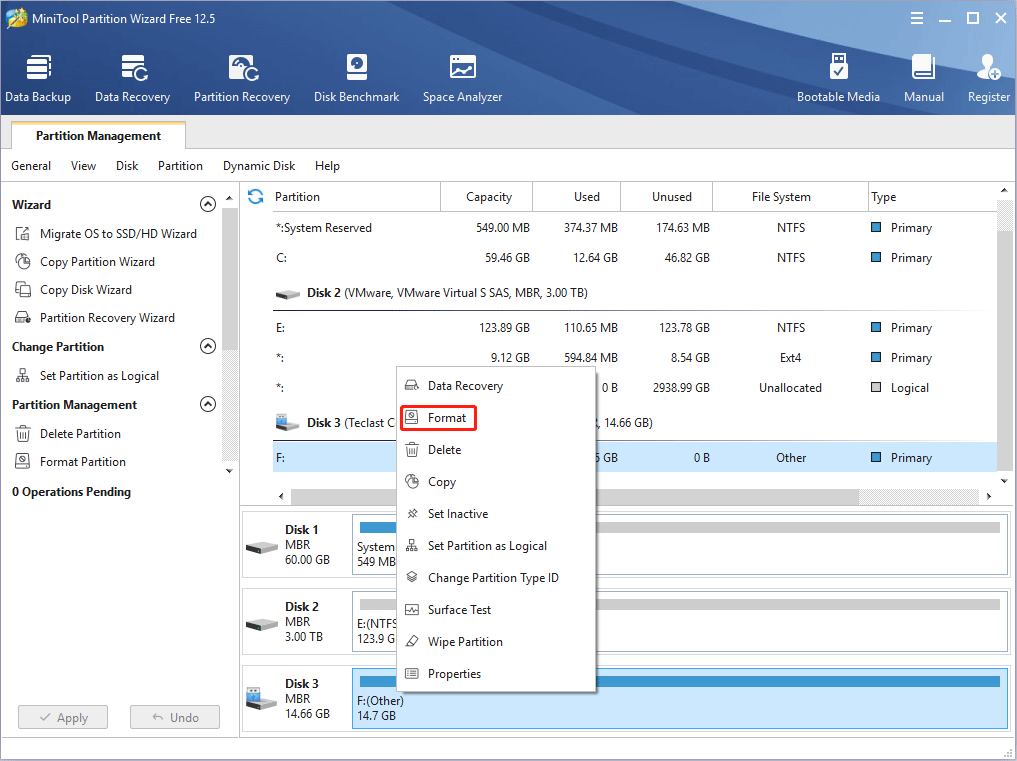This screenshot has height=761, width=1017.
Task: Launch the Disk Benchmark tool
Action: pyautogui.click(x=356, y=77)
